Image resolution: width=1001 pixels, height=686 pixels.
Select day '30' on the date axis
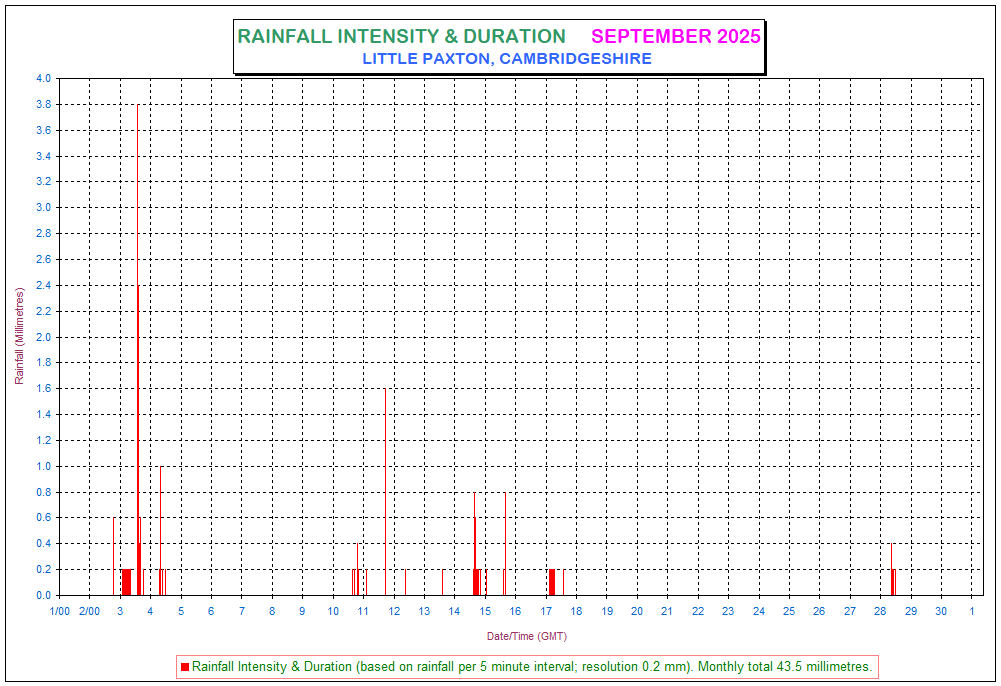(x=941, y=611)
